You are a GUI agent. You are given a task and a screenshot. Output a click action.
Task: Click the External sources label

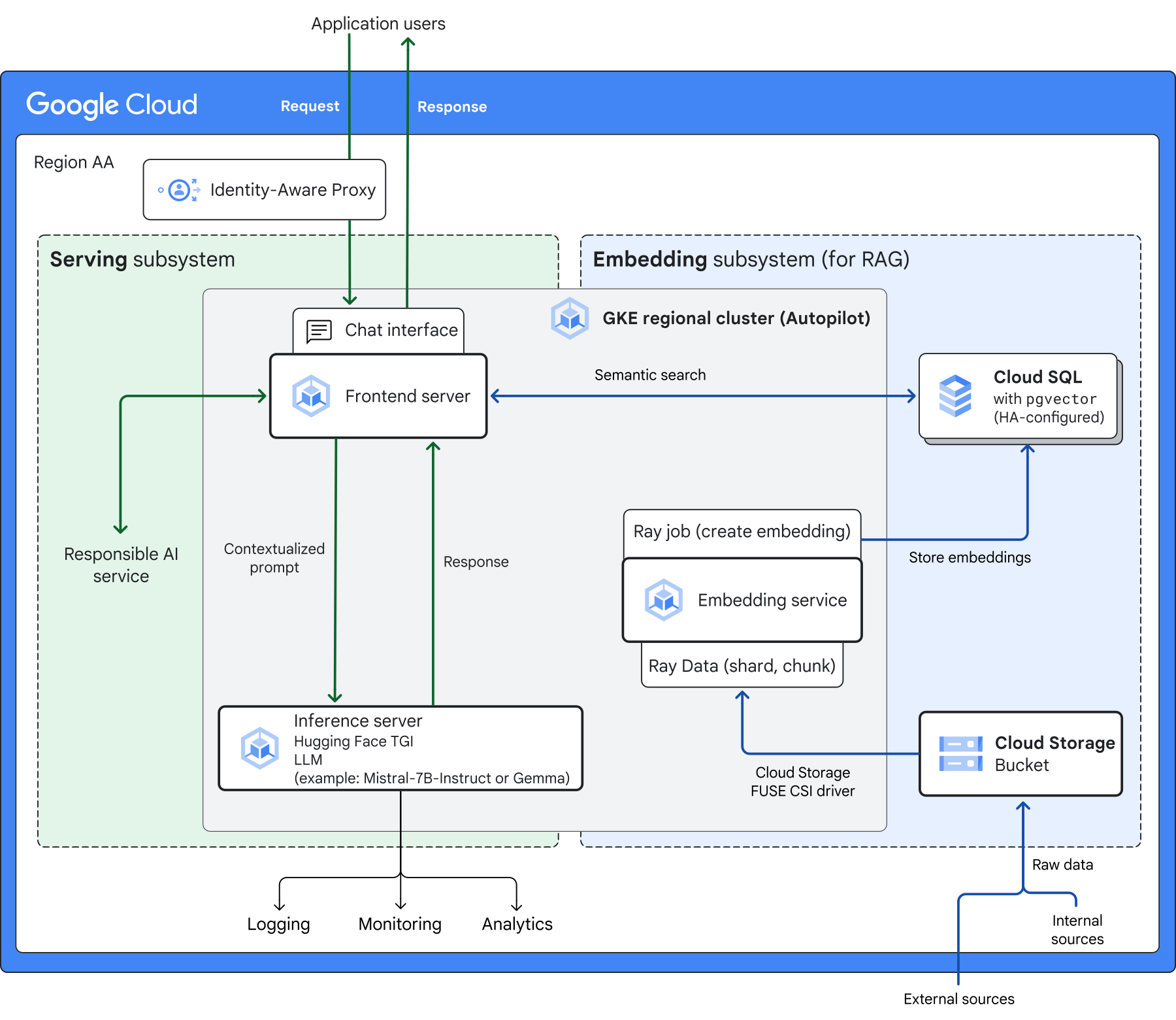[958, 999]
